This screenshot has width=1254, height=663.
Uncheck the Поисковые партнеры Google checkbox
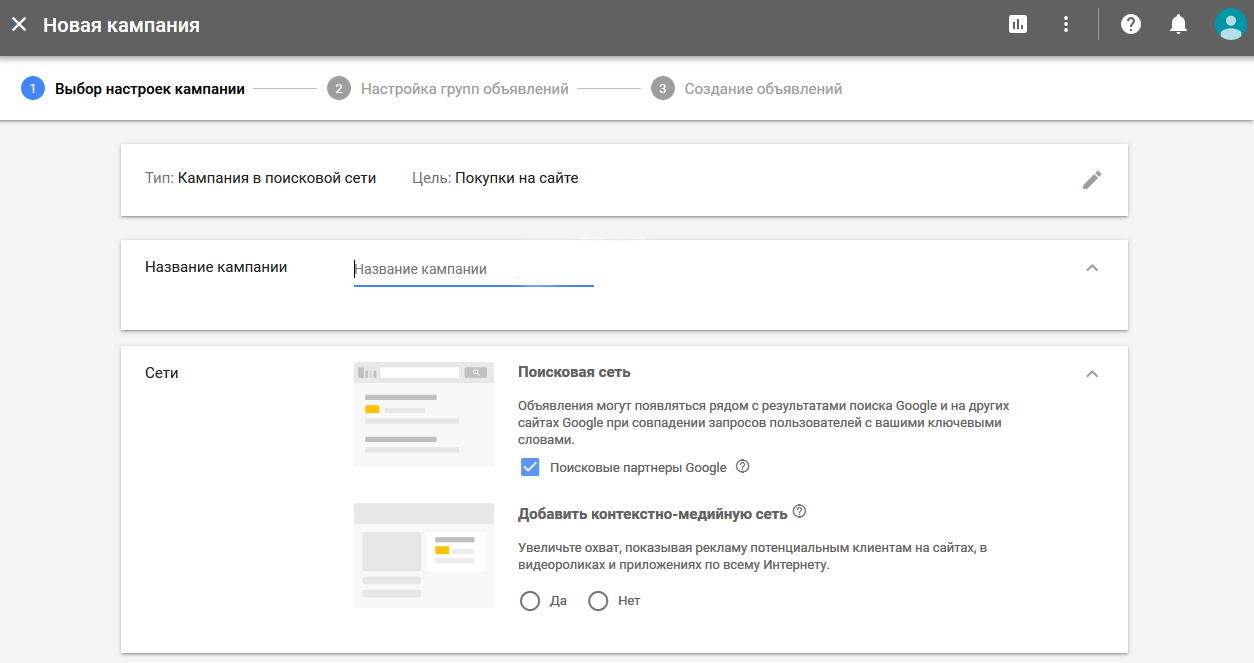click(x=530, y=467)
